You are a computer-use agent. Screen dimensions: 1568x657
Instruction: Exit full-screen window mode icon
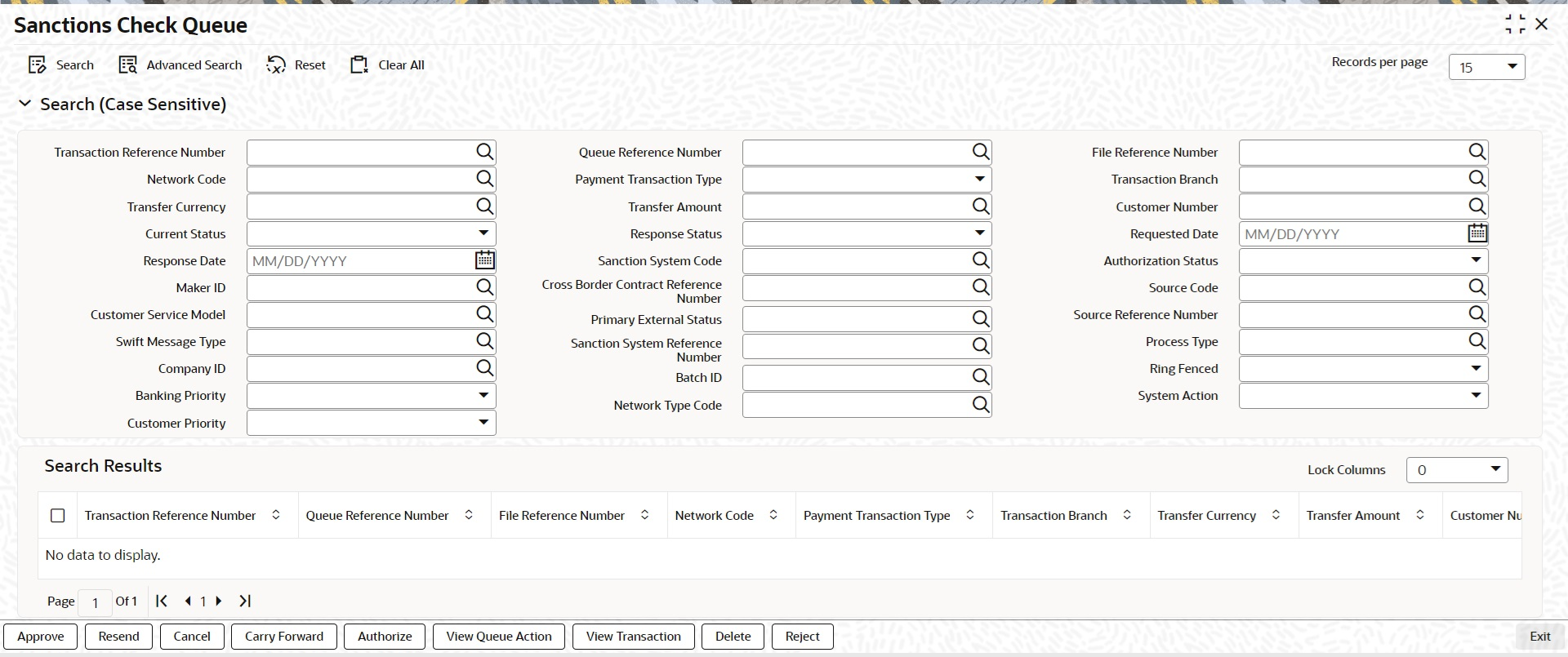point(1515,24)
